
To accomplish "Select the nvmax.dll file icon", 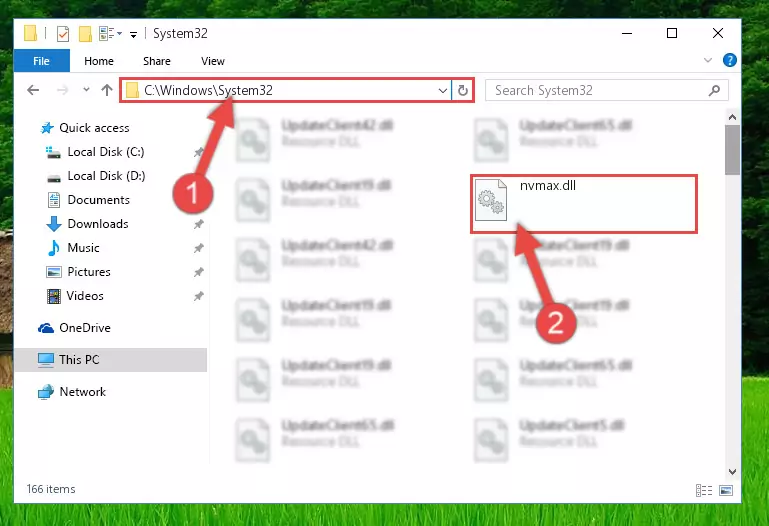I will tap(491, 200).
